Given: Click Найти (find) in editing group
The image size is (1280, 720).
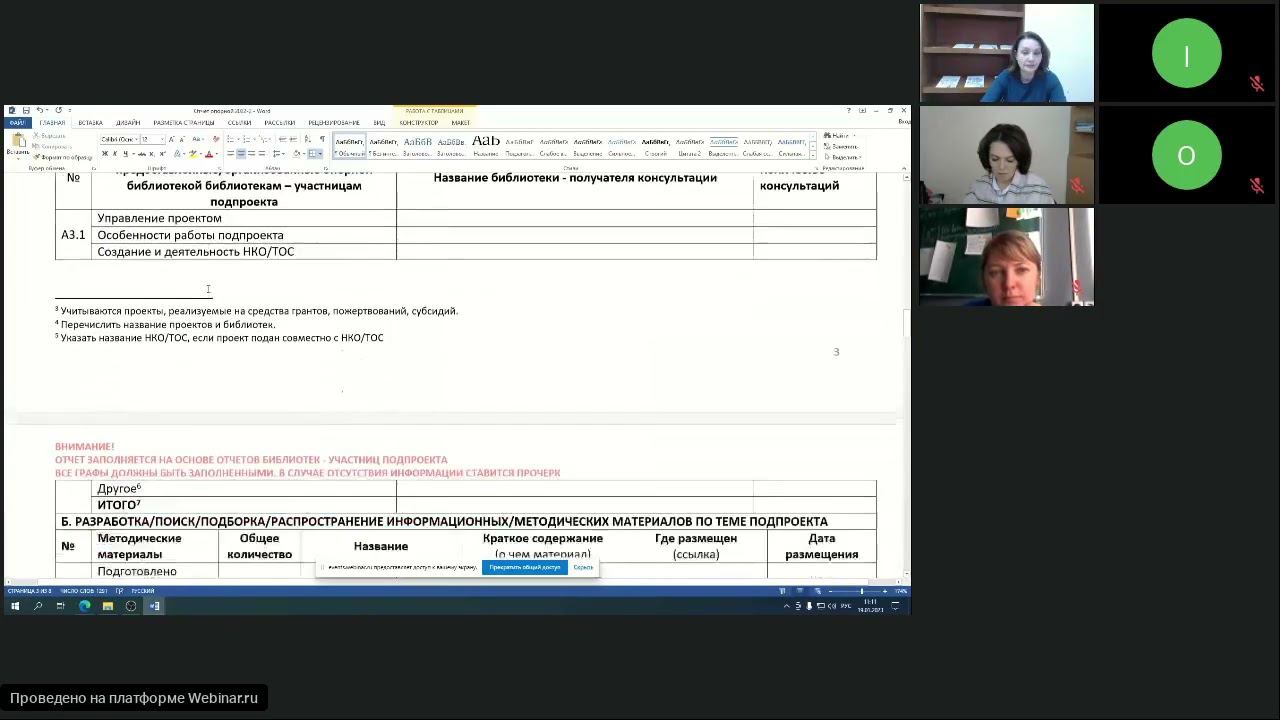Looking at the screenshot, I should pos(839,135).
